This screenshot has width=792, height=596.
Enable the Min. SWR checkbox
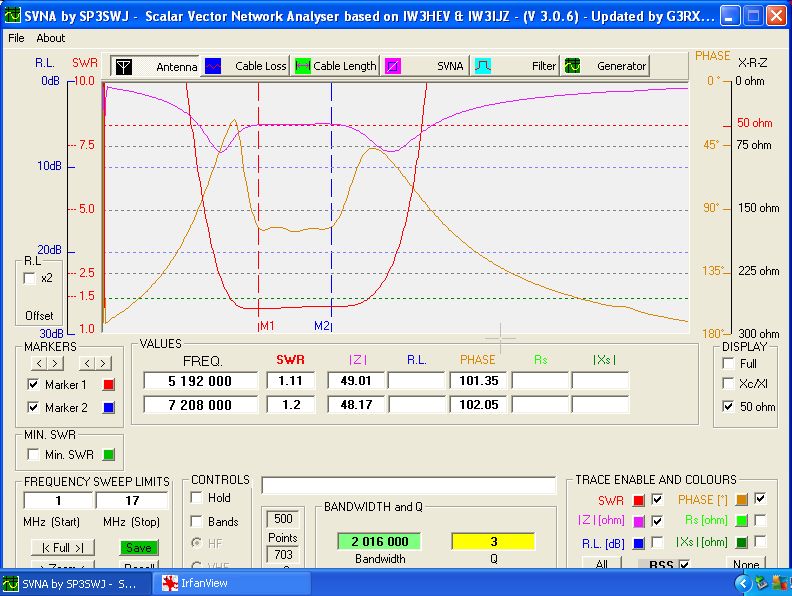[x=34, y=455]
